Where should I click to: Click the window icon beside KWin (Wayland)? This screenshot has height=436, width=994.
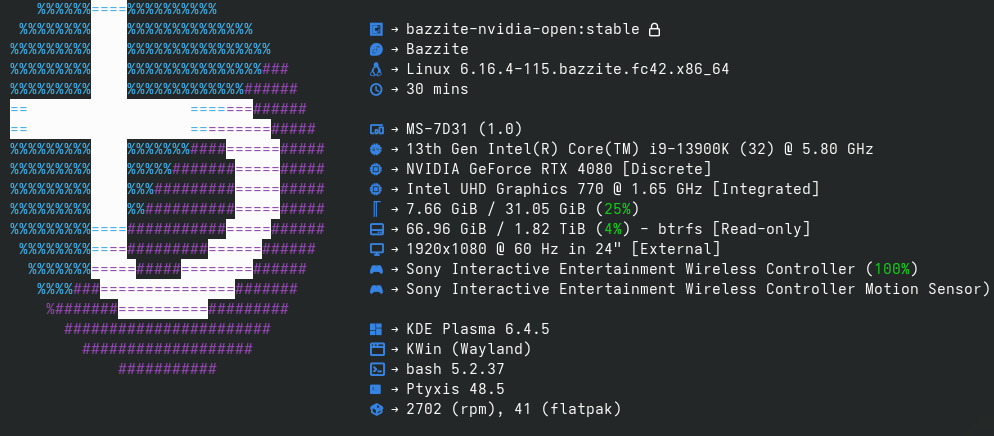point(376,349)
